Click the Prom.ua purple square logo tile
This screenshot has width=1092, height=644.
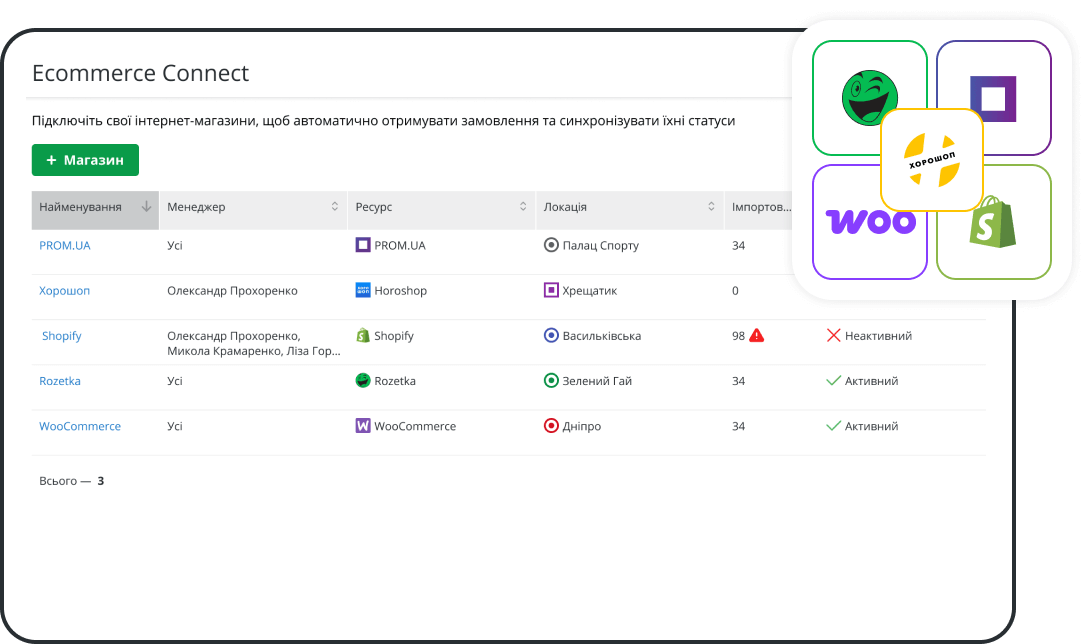coord(993,97)
